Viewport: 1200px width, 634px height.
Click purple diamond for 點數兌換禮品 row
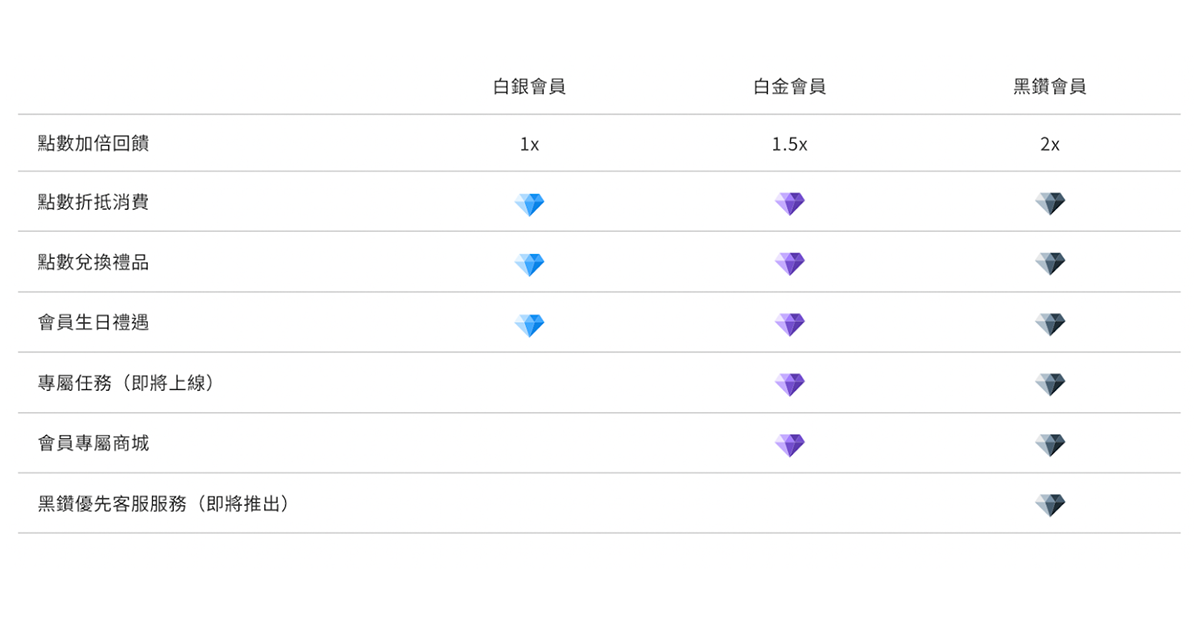pyautogui.click(x=789, y=264)
